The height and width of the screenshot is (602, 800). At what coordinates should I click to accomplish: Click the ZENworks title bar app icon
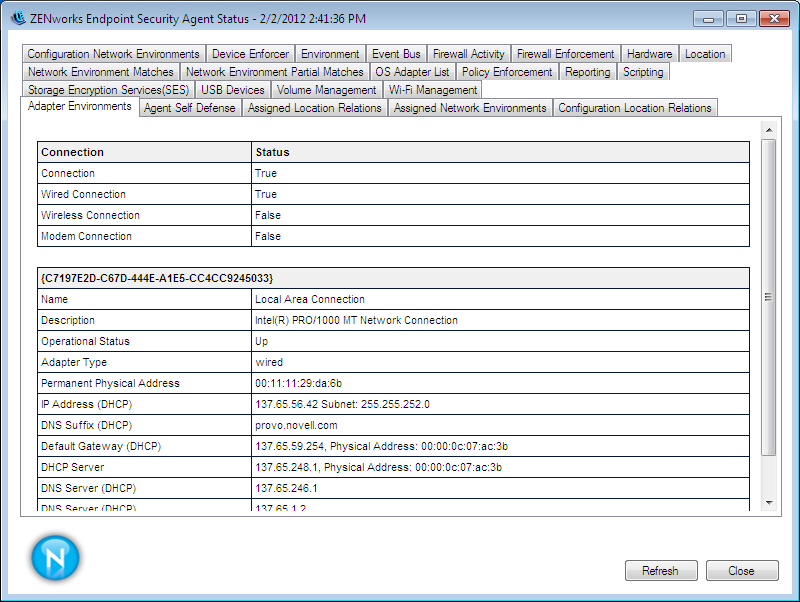18,18
